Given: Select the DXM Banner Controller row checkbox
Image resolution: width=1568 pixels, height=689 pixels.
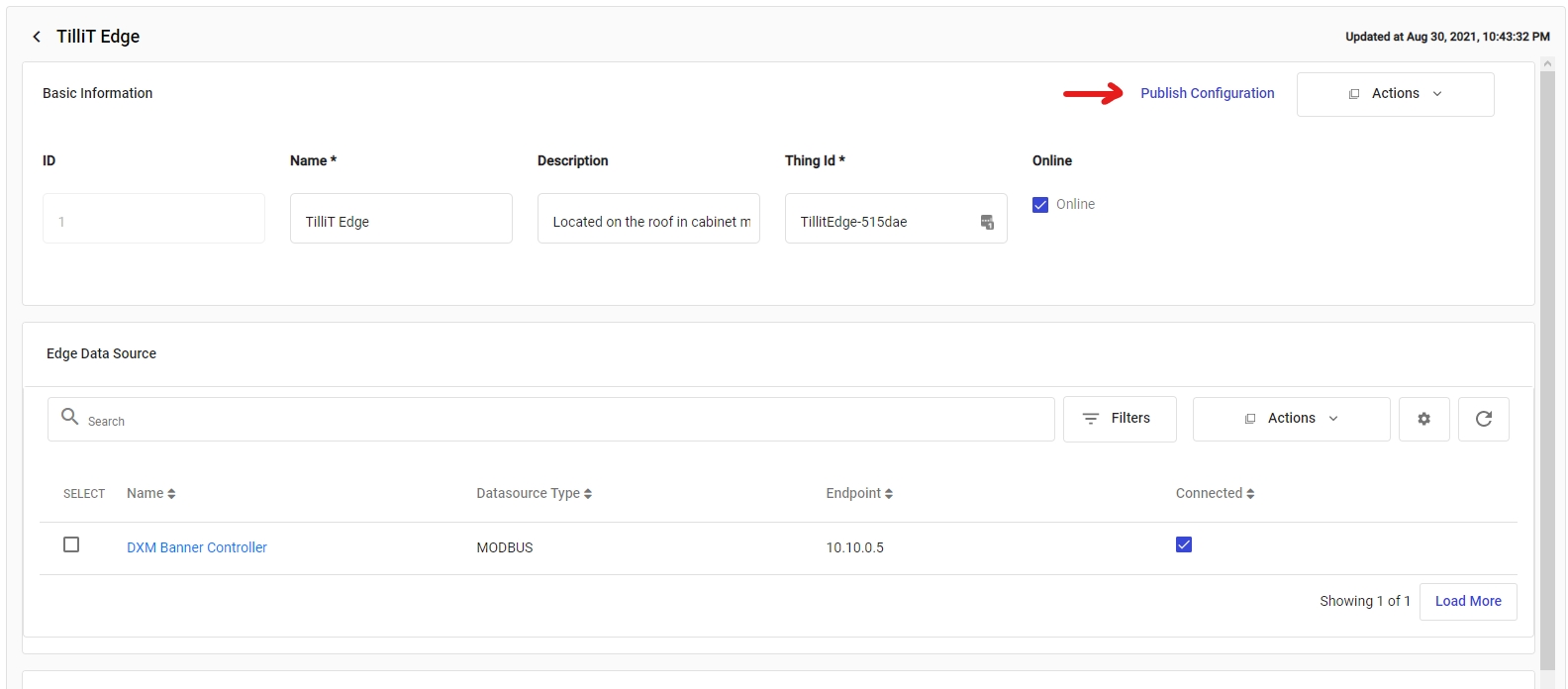Looking at the screenshot, I should click(x=71, y=544).
